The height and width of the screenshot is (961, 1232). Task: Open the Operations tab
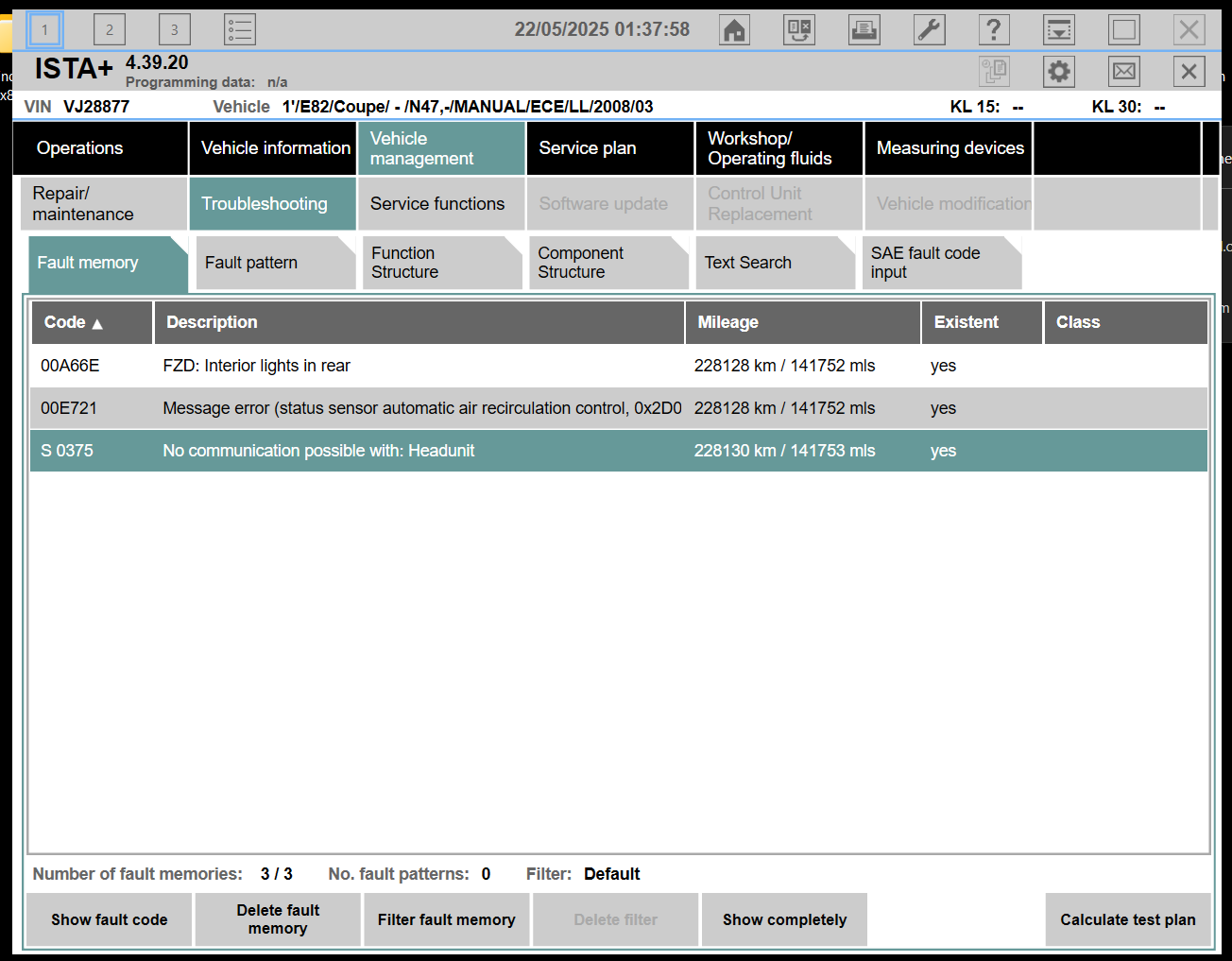click(x=100, y=148)
